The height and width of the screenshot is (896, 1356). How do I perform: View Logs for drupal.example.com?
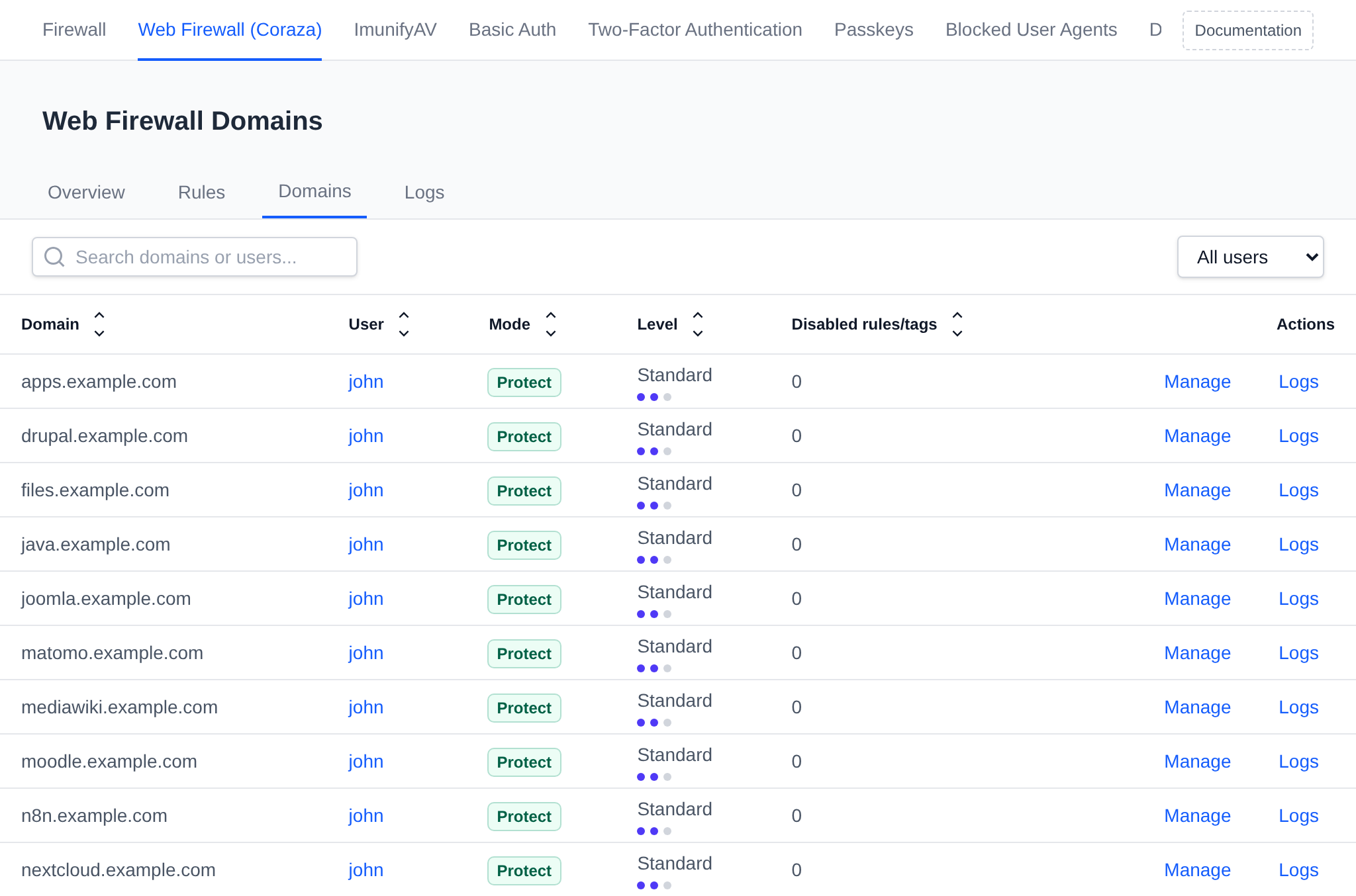click(x=1298, y=436)
